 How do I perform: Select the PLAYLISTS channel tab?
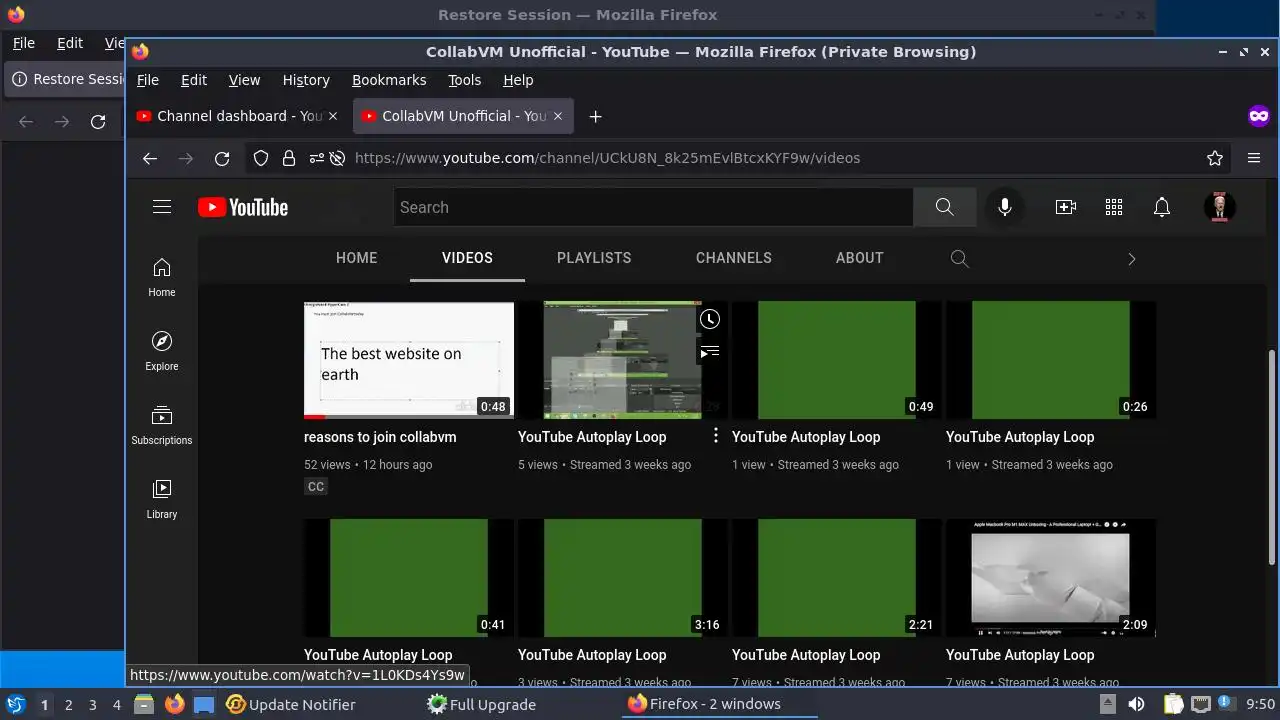(594, 258)
